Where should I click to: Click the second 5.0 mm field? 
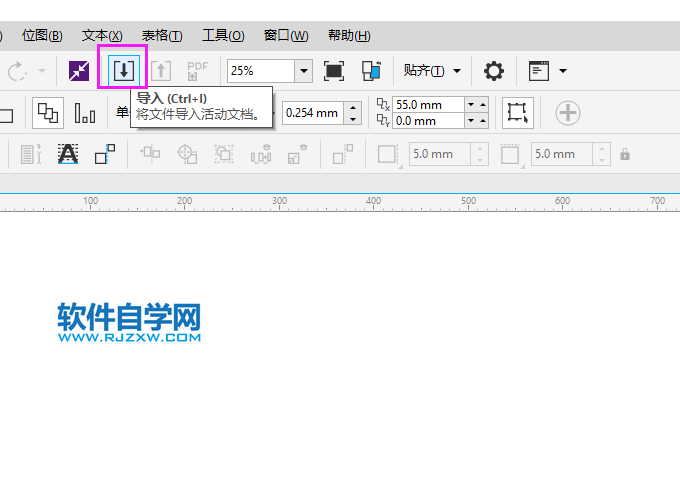[562, 154]
